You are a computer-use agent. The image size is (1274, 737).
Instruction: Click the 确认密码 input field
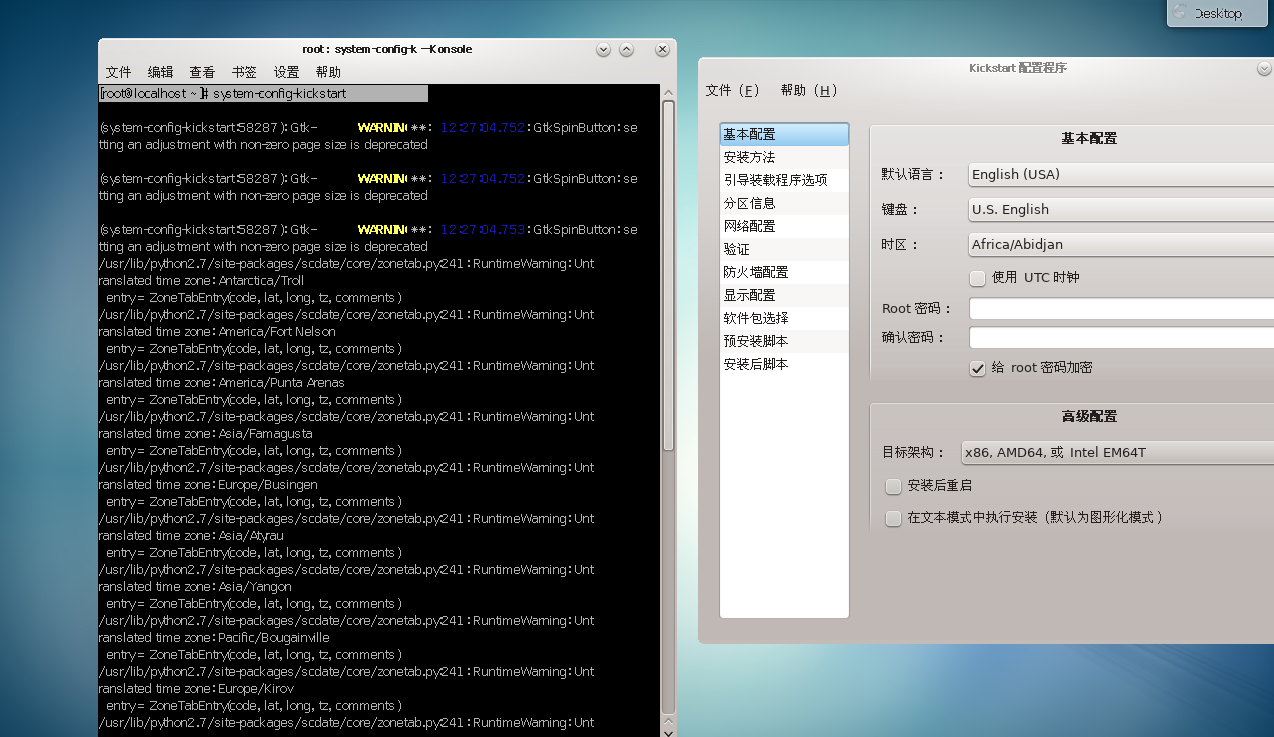(x=1121, y=338)
